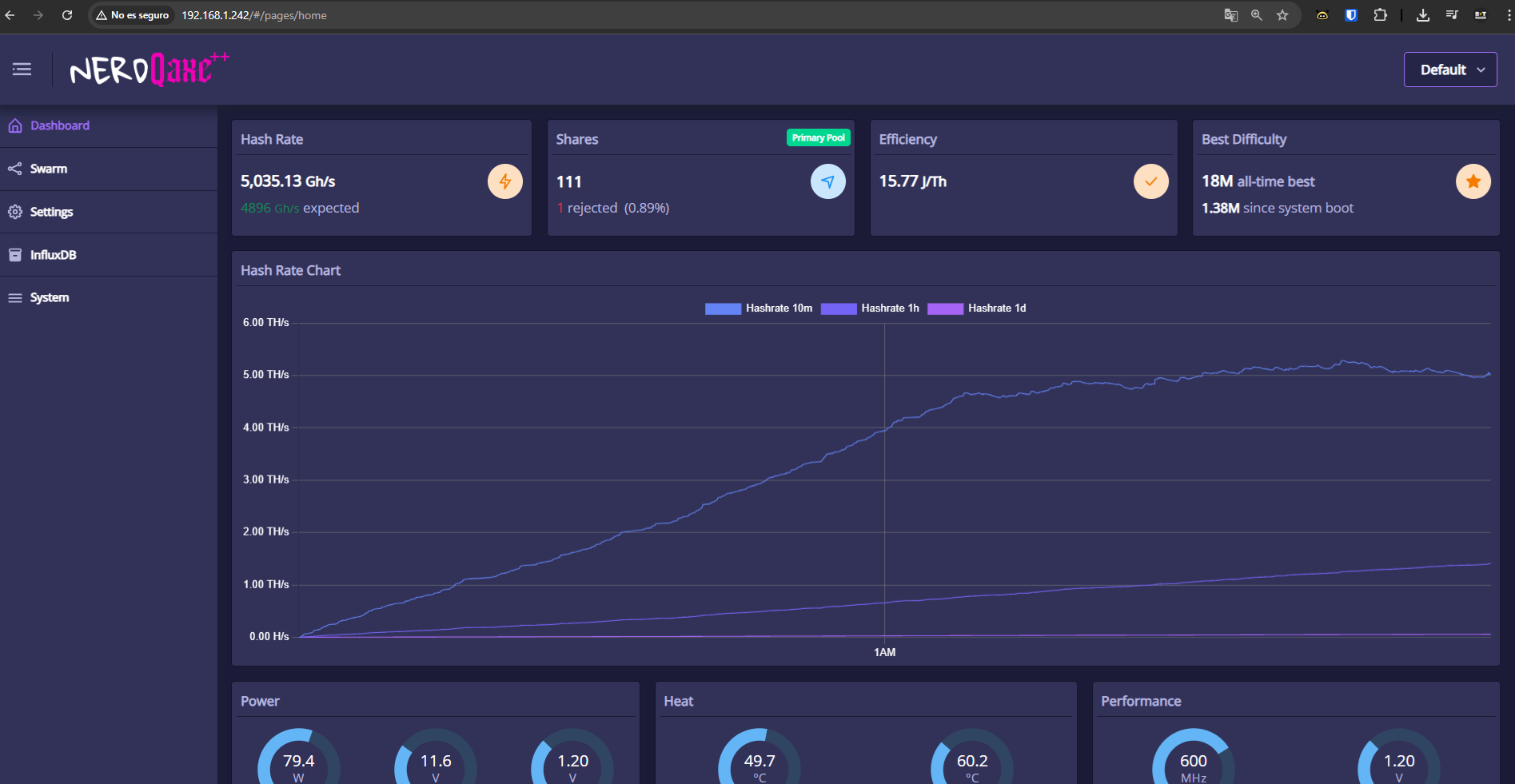Screen dimensions: 1515x784
Task: Bookmark this page with star icon
Action: pyautogui.click(x=1282, y=15)
